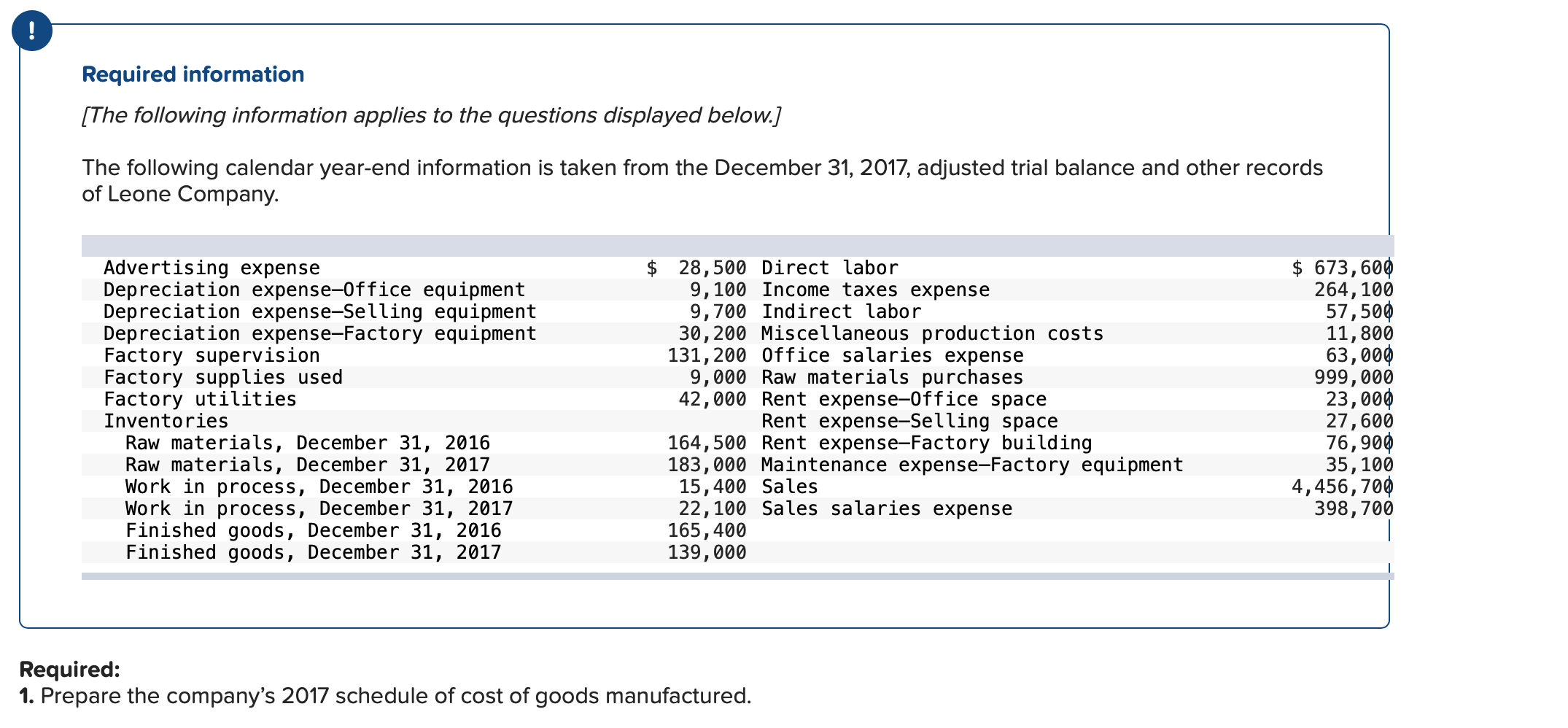Select the bold 'Required:' label
1568x728 pixels.
[x=70, y=670]
